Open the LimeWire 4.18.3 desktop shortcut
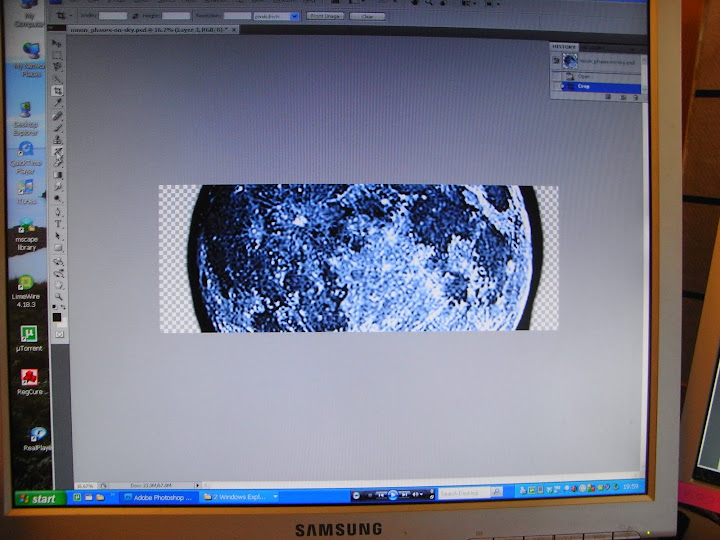Screen dimensions: 720x540 pos(26,291)
